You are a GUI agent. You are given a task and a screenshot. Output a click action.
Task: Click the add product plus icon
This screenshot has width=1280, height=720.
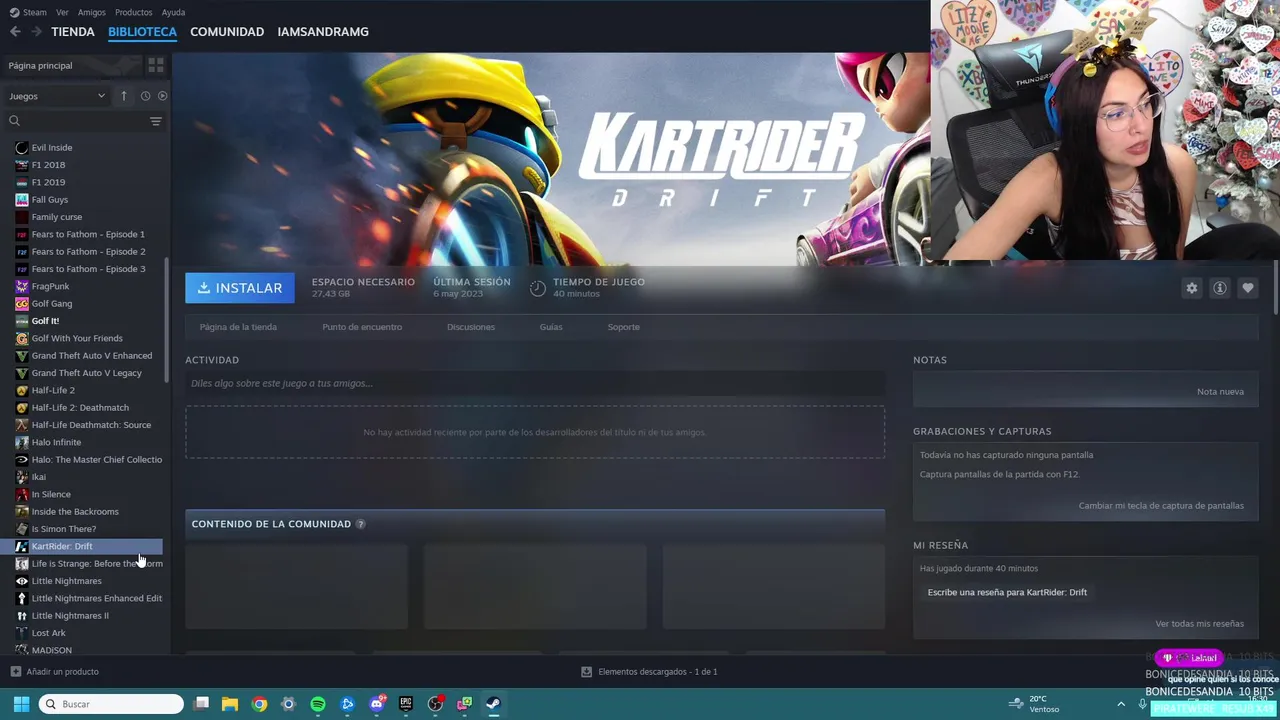(15, 672)
